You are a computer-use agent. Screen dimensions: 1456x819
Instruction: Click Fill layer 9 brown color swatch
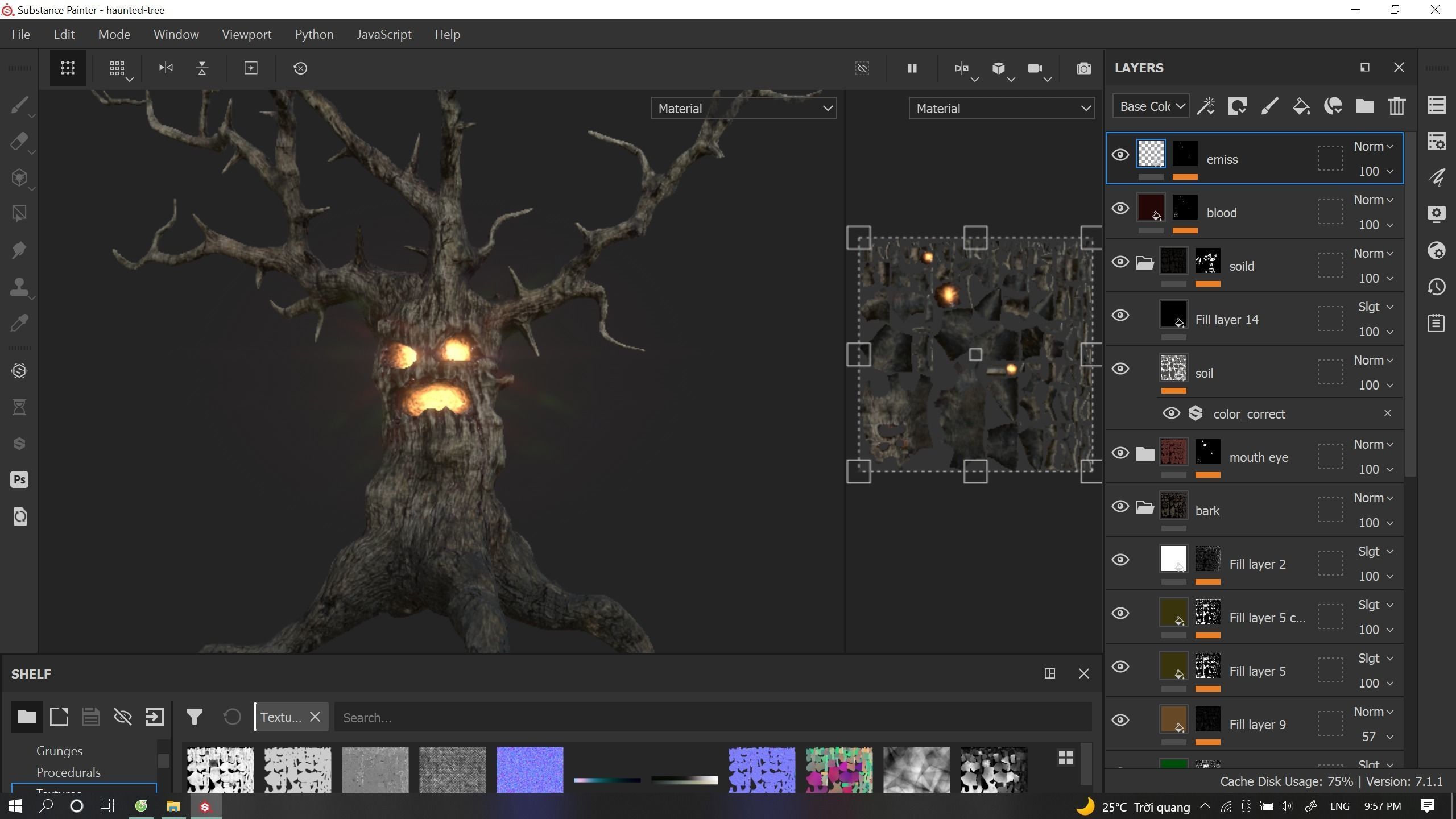tap(1173, 719)
